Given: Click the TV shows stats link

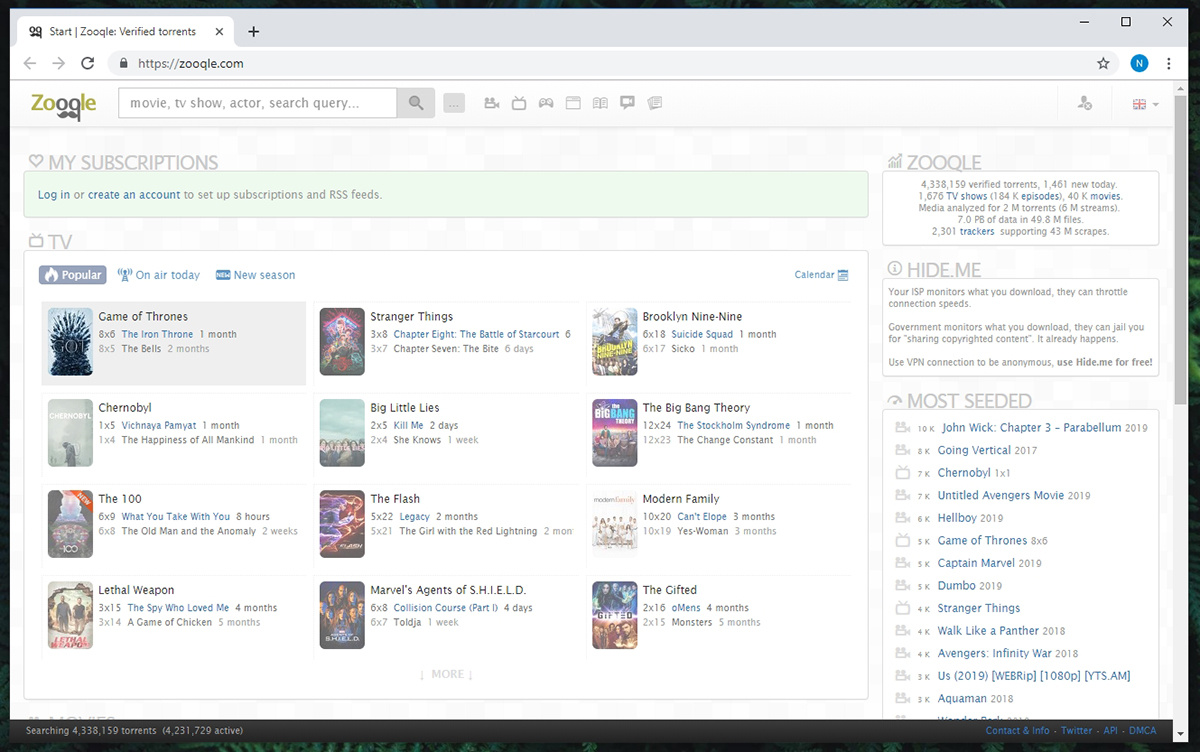Looking at the screenshot, I should click(x=968, y=196).
